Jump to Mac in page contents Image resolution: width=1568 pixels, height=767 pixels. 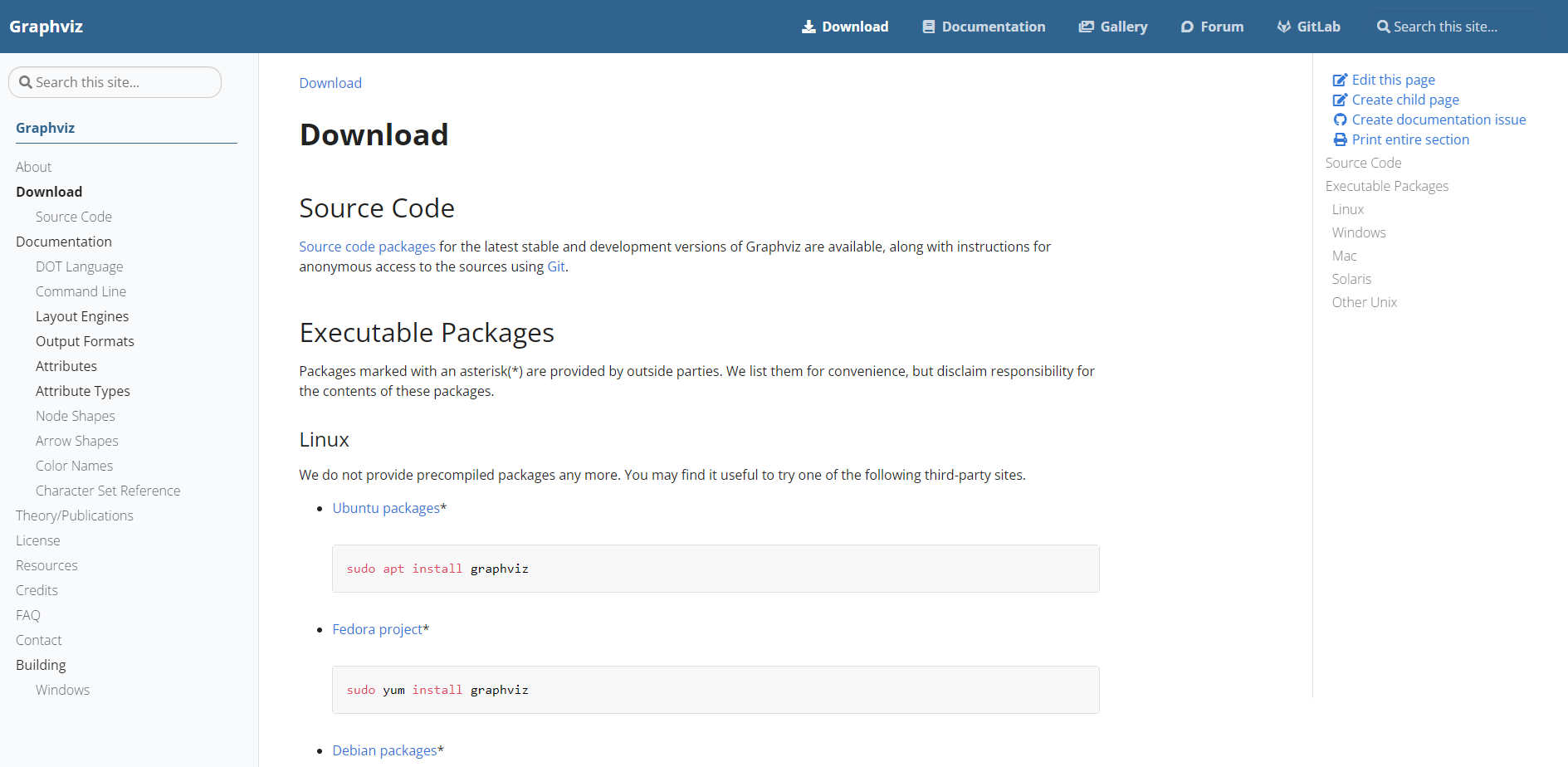1345,256
